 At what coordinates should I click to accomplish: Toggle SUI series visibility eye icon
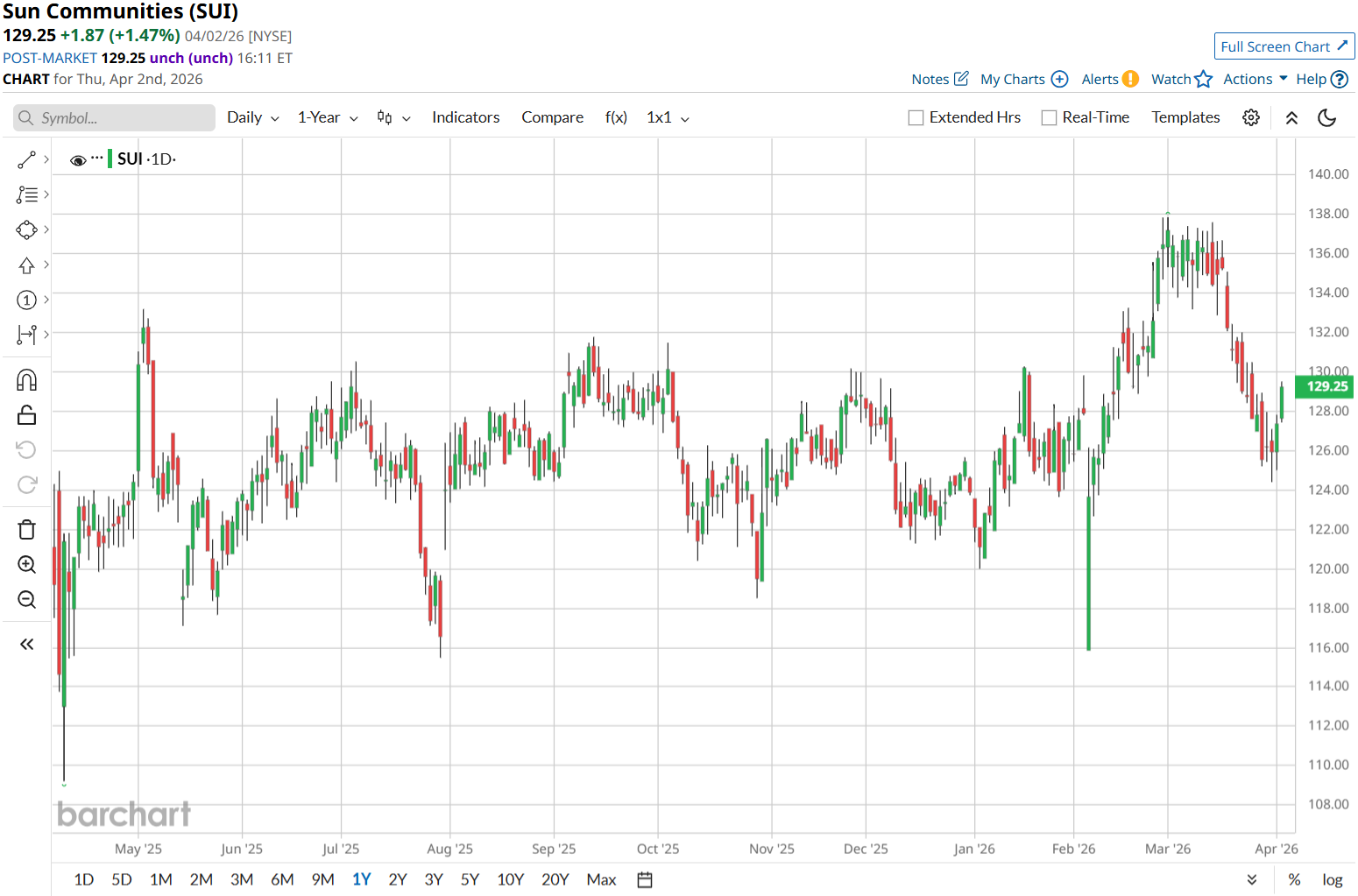click(78, 160)
